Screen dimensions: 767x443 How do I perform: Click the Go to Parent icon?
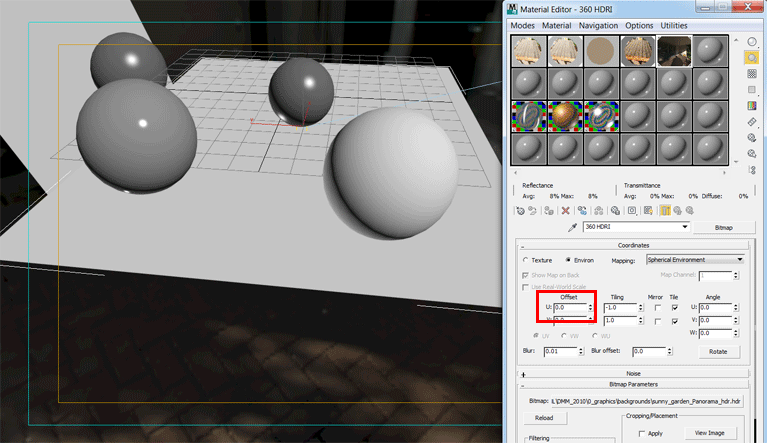677,211
